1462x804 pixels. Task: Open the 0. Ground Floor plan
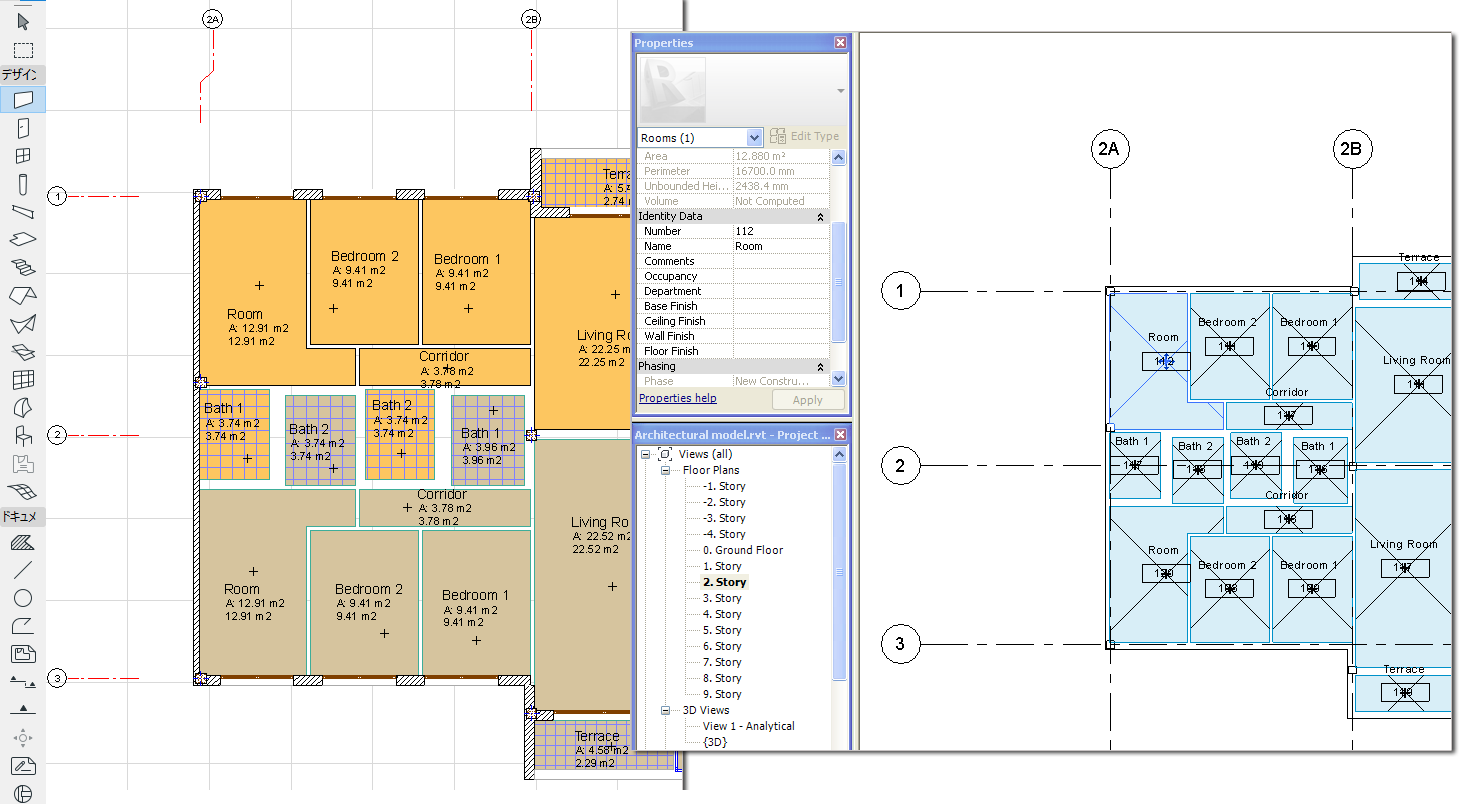(x=742, y=550)
